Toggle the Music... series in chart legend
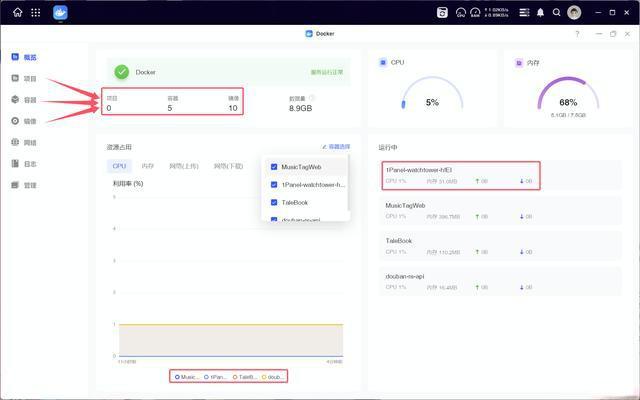Viewport: 640px width, 400px height. [x=187, y=377]
